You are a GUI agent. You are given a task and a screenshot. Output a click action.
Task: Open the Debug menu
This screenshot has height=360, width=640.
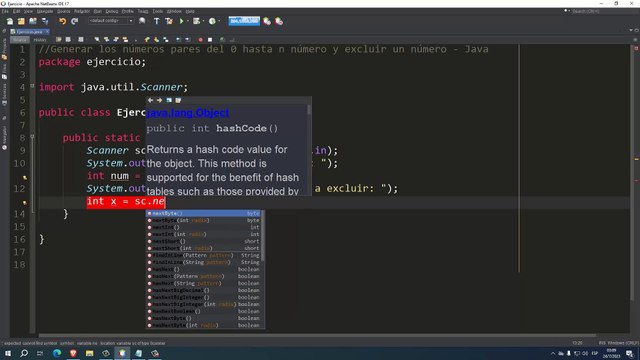point(111,11)
